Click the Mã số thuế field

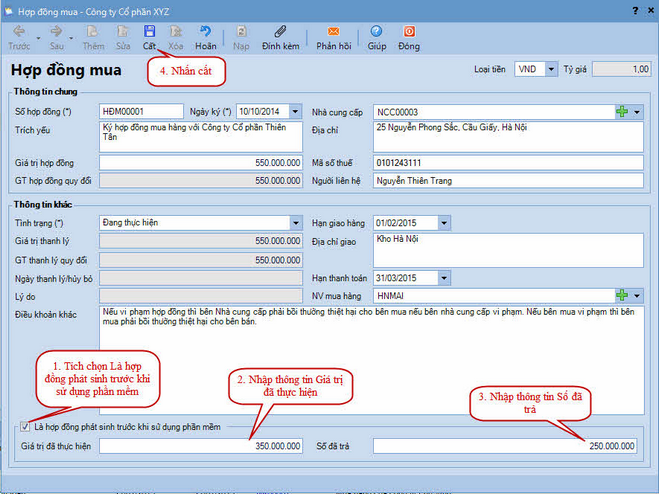pyautogui.click(x=508, y=163)
